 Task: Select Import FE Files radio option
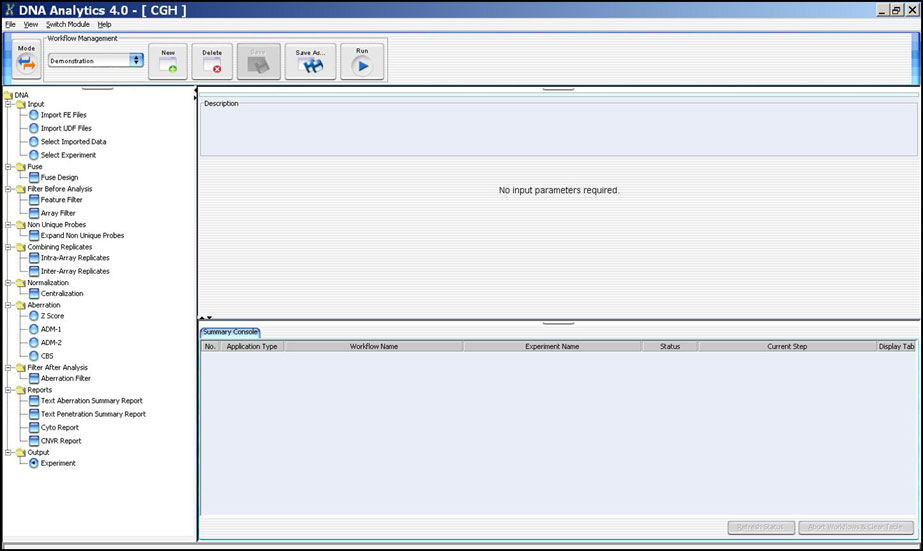pos(34,115)
